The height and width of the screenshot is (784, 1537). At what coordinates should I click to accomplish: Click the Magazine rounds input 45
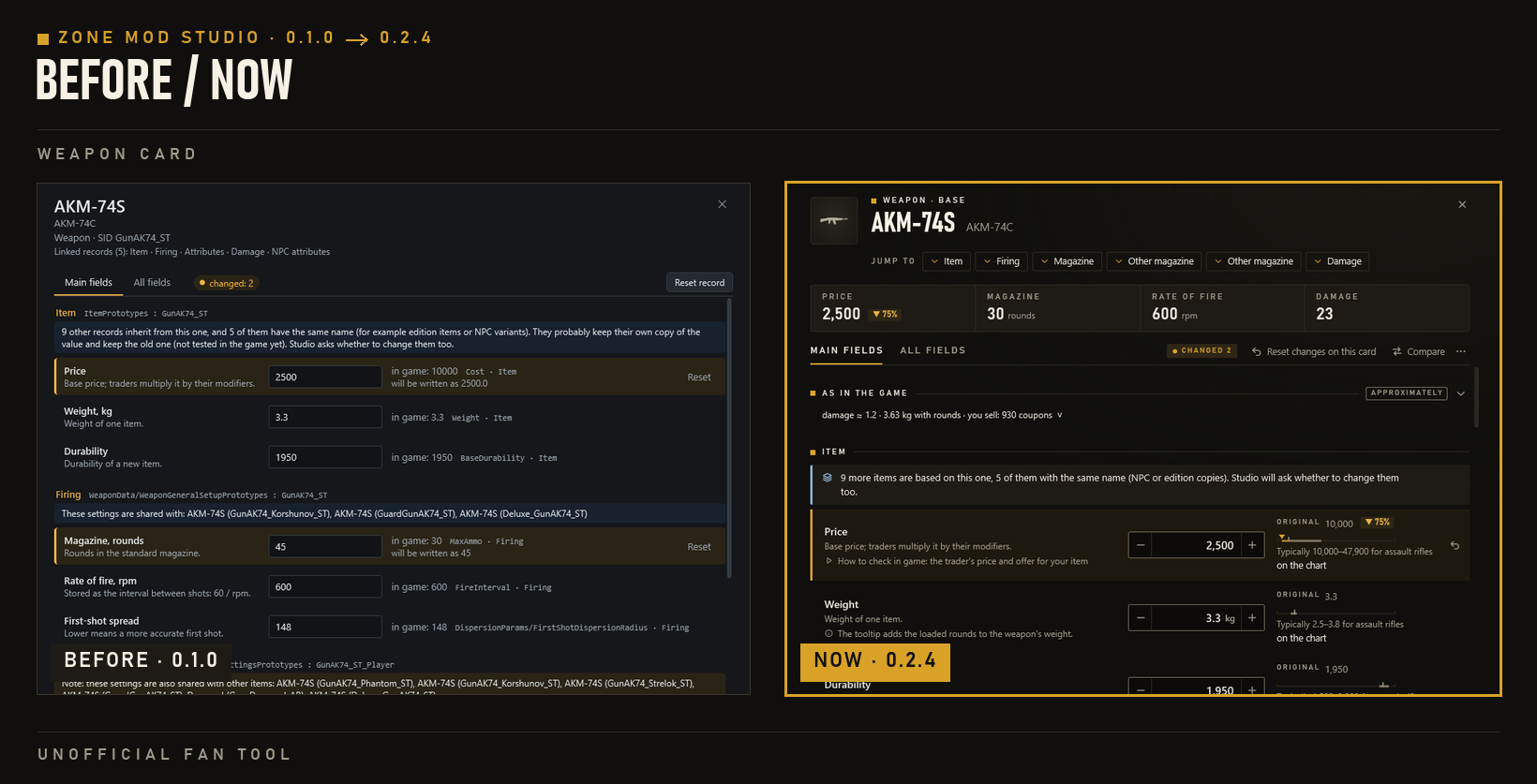[x=325, y=546]
